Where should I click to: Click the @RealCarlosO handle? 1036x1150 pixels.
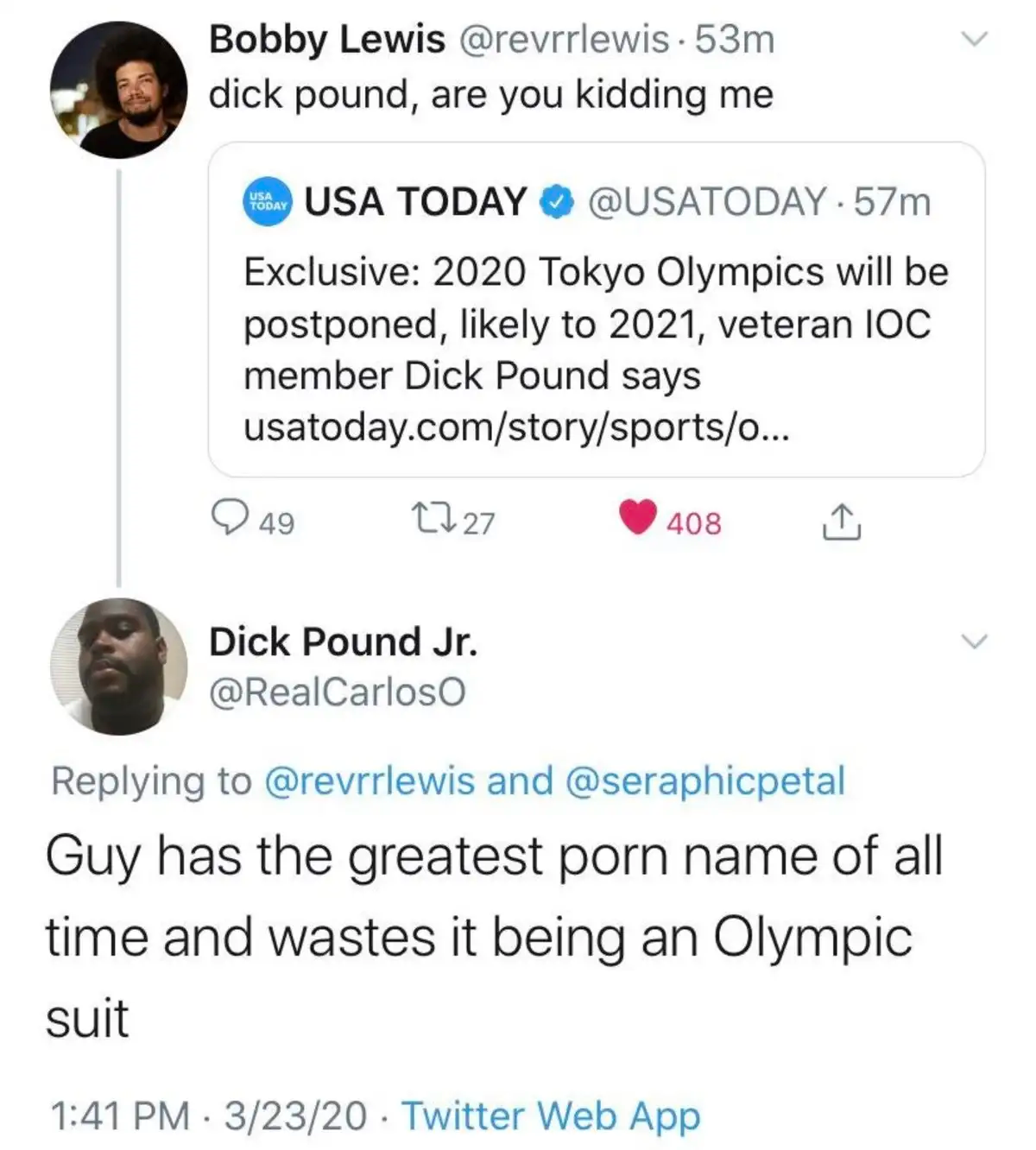(x=338, y=692)
